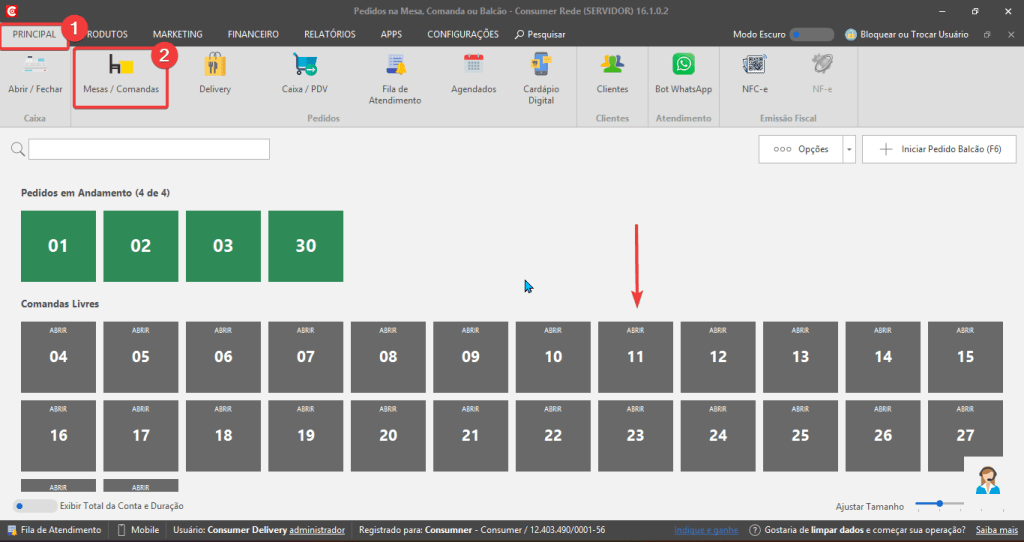Viewport: 1024px width, 542px height.
Task: Open in-progress order 03
Action: [223, 246]
